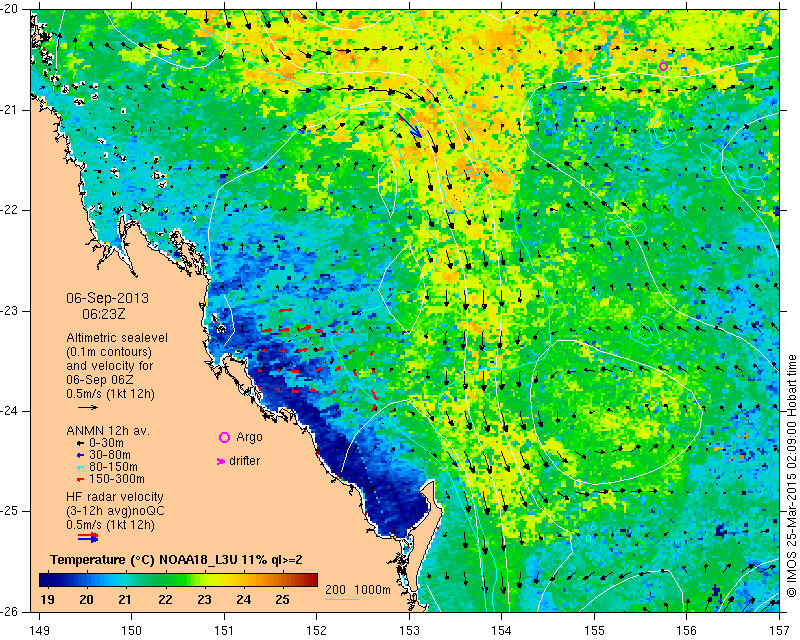This screenshot has height=640, width=800.
Task: Click the blue 30-80m ANMN arrow symbol
Action: pos(80,455)
